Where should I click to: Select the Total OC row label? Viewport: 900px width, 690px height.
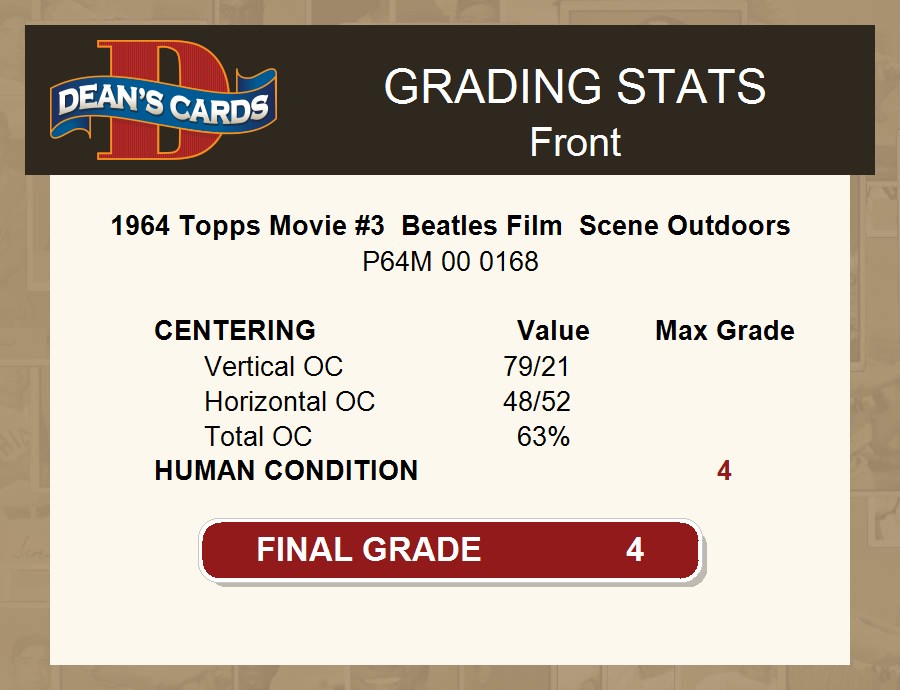(258, 437)
